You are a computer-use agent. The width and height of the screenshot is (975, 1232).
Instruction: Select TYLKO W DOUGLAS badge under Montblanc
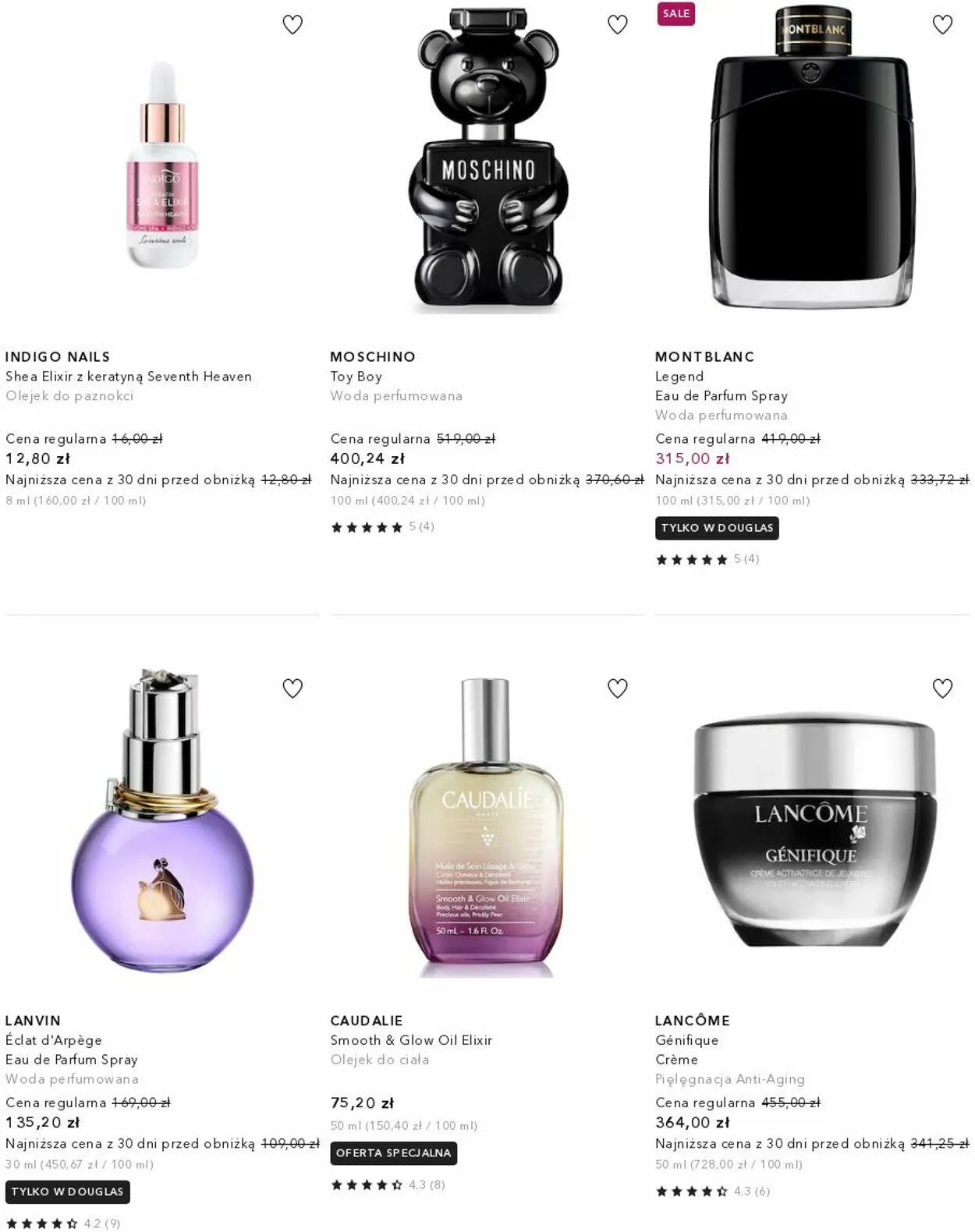[x=717, y=528]
